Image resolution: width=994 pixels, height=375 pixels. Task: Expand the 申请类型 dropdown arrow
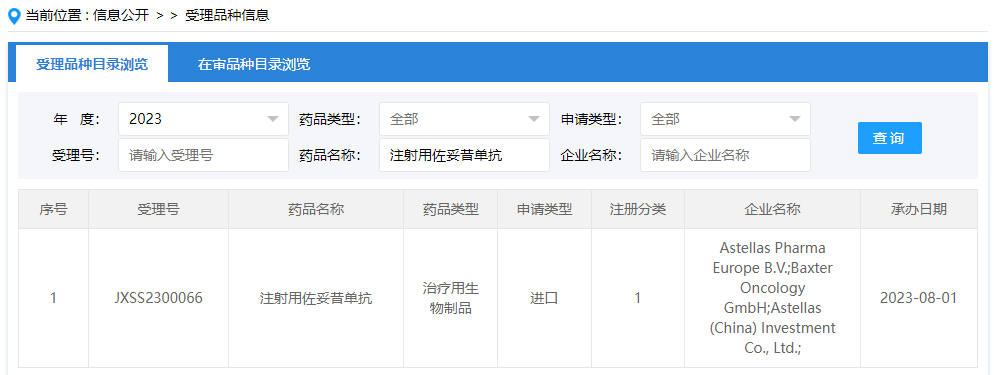(x=794, y=119)
